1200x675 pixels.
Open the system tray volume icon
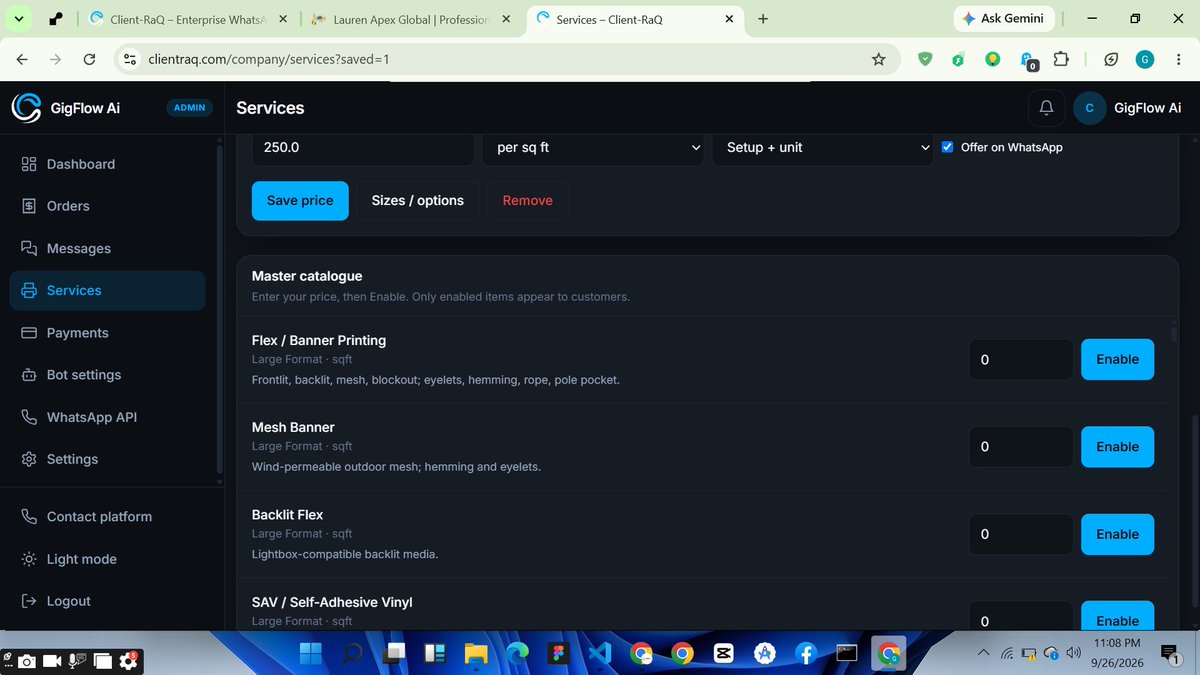point(1073,653)
